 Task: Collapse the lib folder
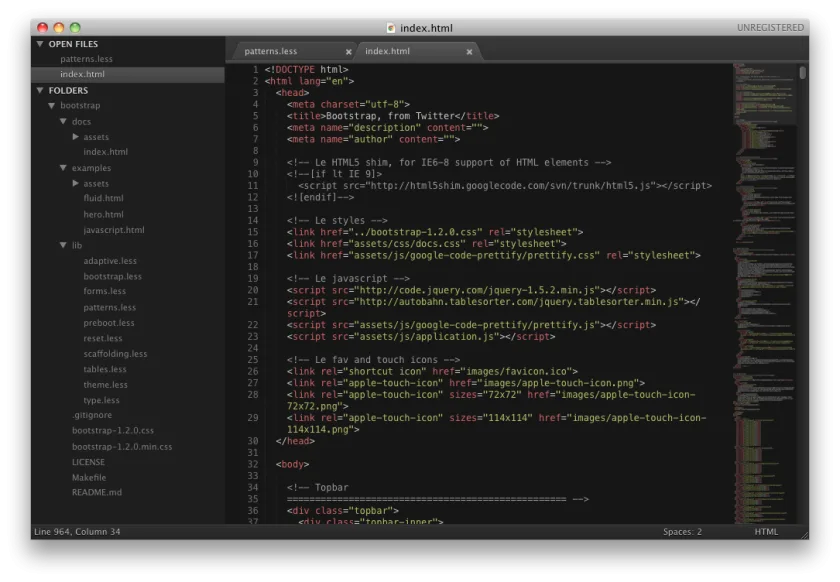(63, 245)
